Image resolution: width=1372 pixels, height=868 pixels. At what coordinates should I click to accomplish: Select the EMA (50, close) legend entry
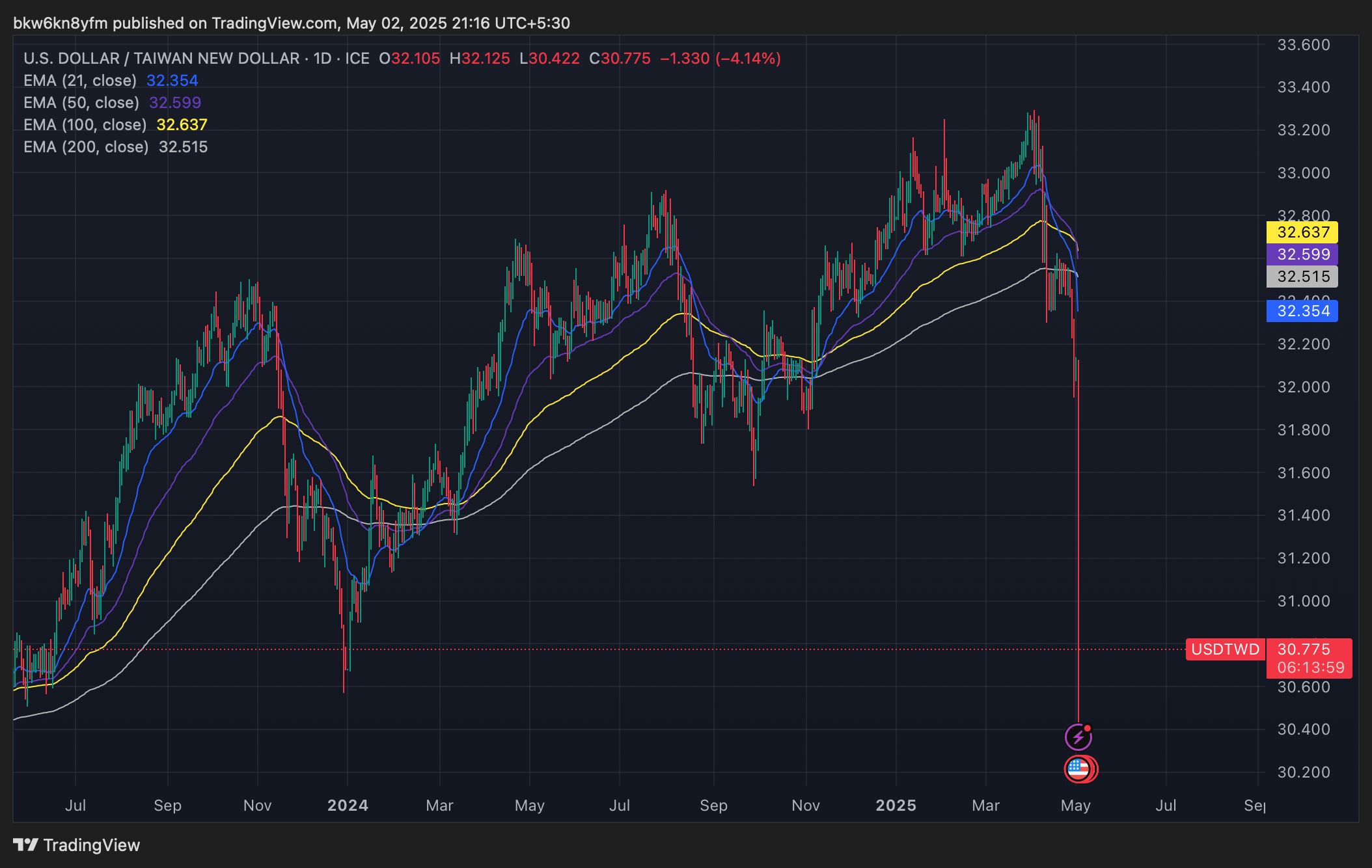point(81,103)
